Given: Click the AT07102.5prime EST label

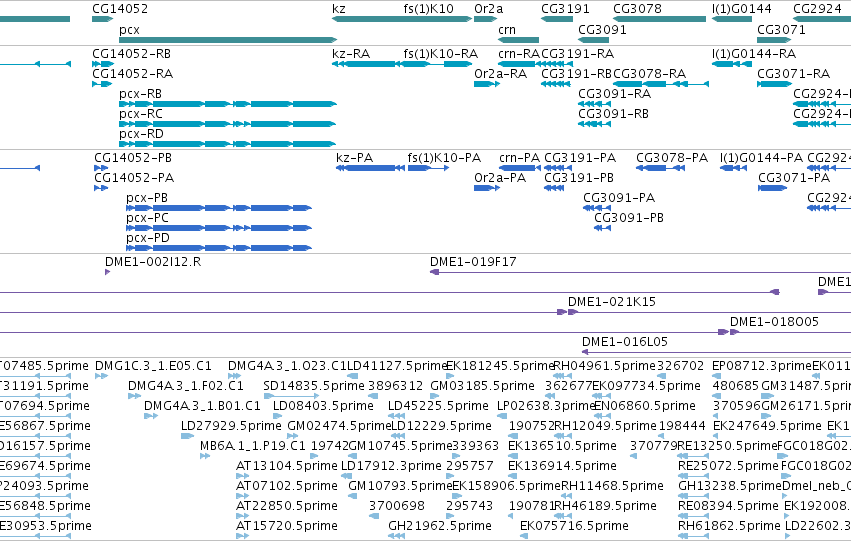Looking at the screenshot, I should point(287,486).
